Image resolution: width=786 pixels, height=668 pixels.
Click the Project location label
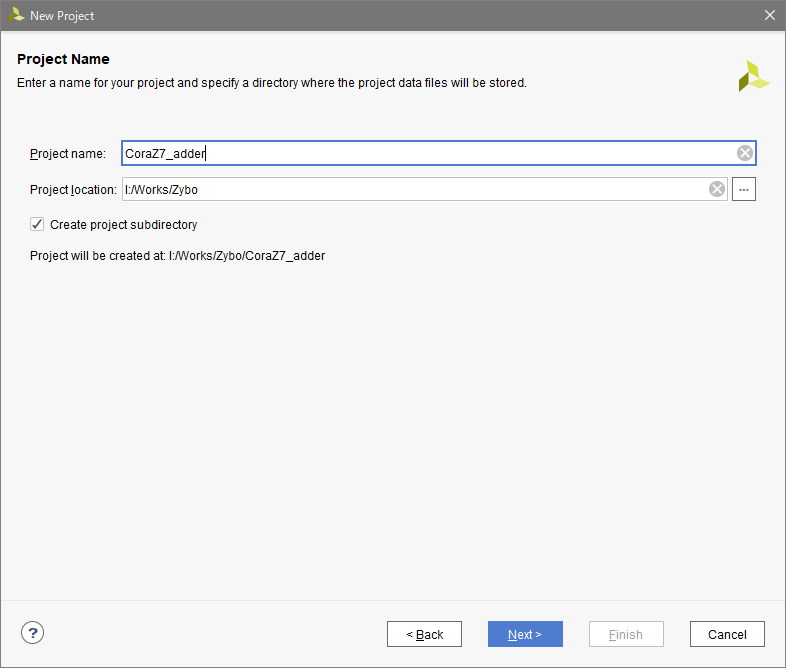pos(73,189)
